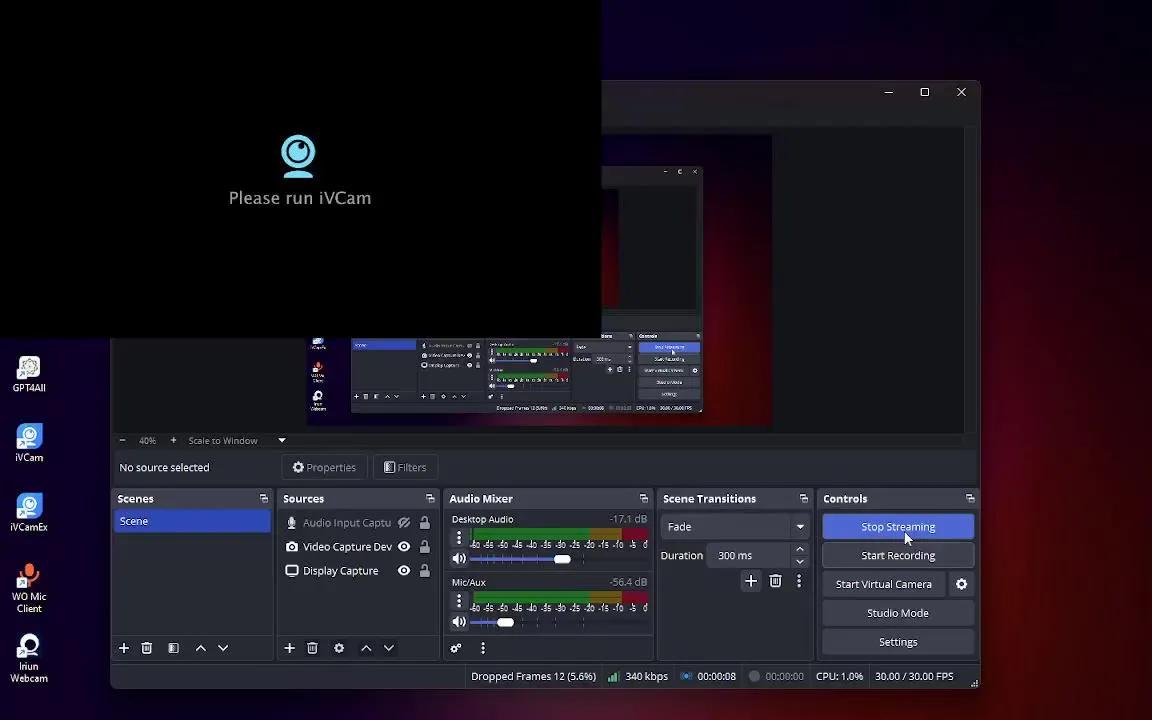Screen dimensions: 1152x720
Task: Add a new source with plus icon
Action: point(289,648)
